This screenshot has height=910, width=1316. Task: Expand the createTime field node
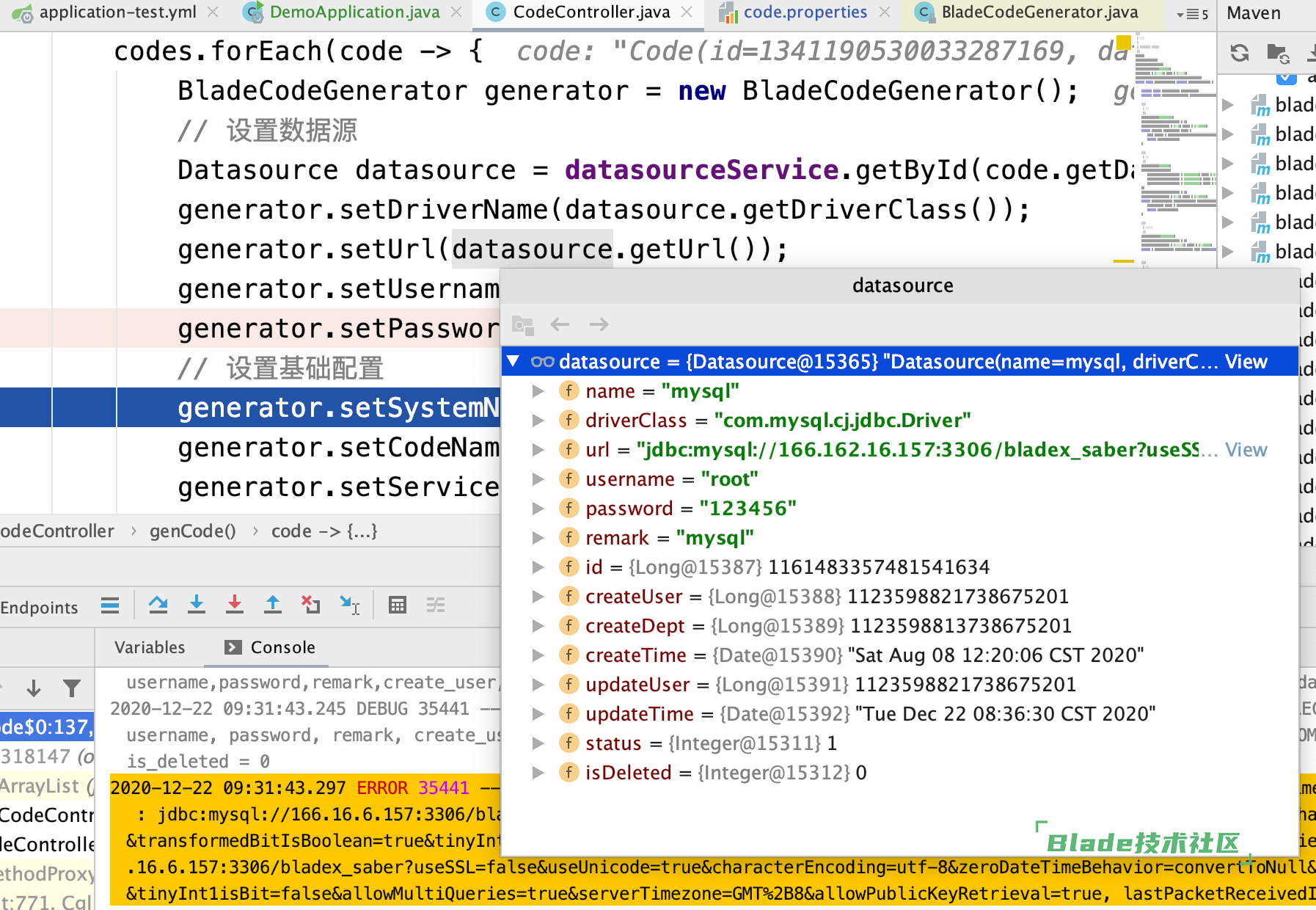tap(538, 655)
